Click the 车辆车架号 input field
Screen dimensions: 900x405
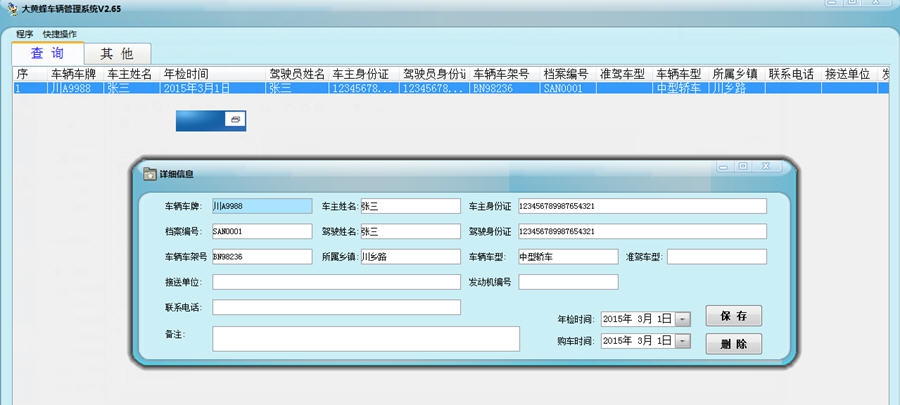coord(262,256)
